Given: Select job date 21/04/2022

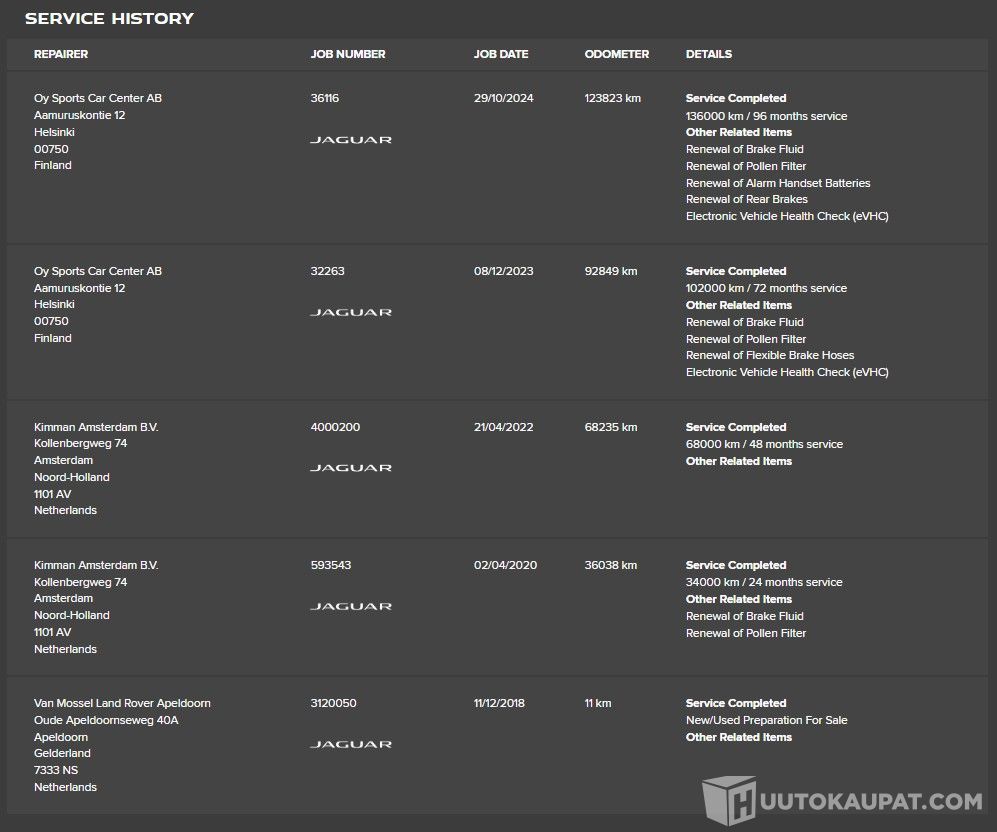Looking at the screenshot, I should 504,427.
